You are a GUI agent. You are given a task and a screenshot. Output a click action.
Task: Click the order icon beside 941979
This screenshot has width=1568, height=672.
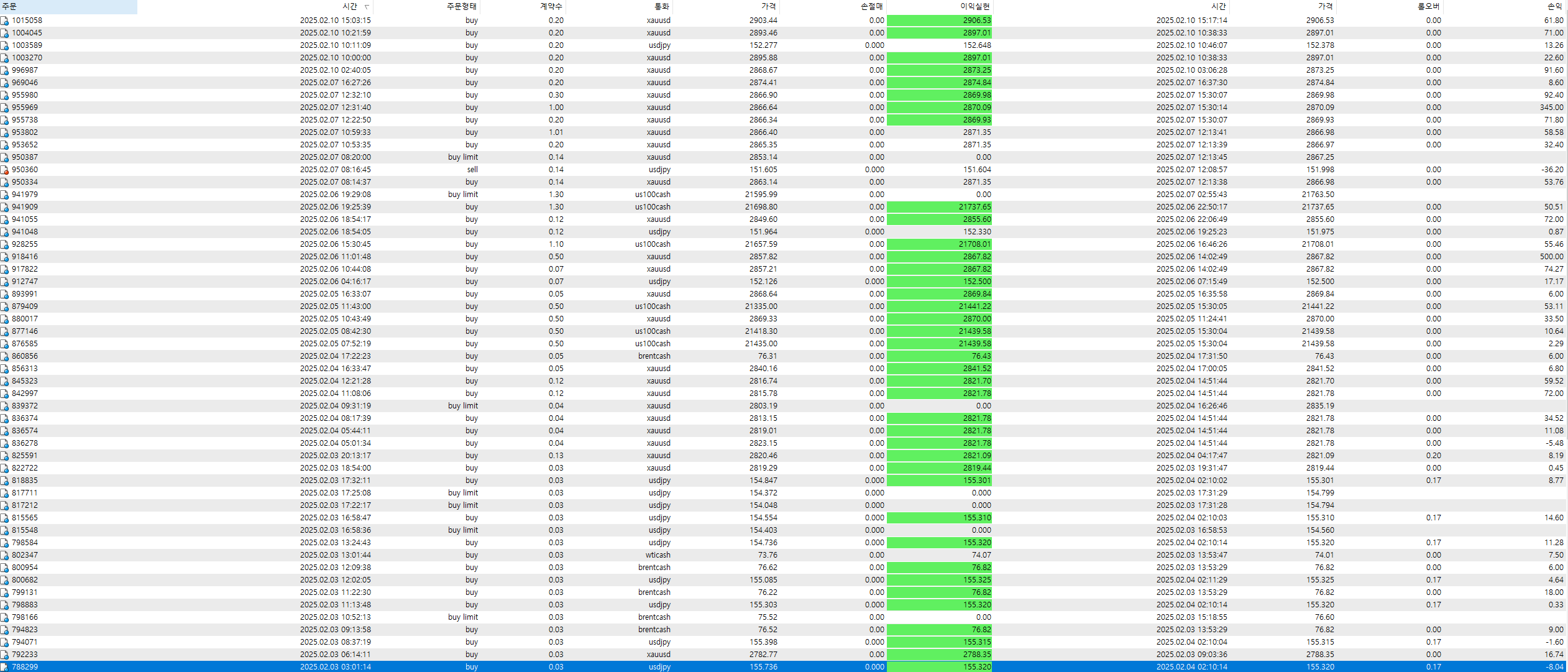(4, 195)
